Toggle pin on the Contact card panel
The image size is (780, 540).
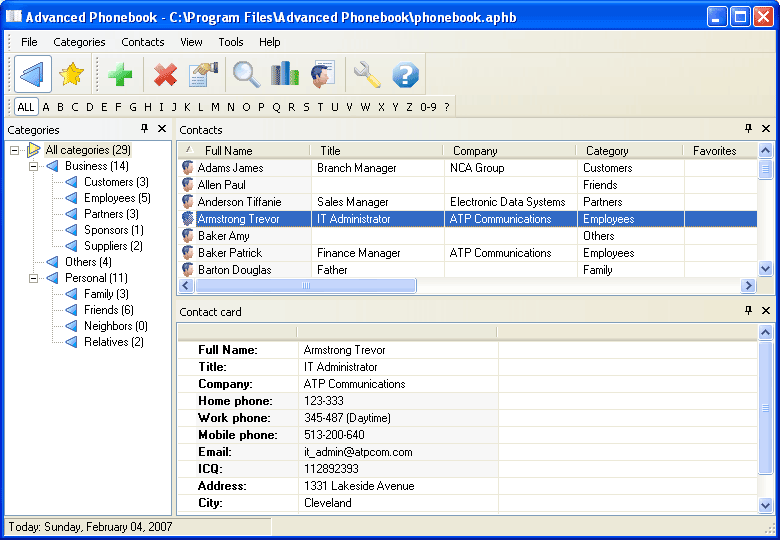pos(749,311)
